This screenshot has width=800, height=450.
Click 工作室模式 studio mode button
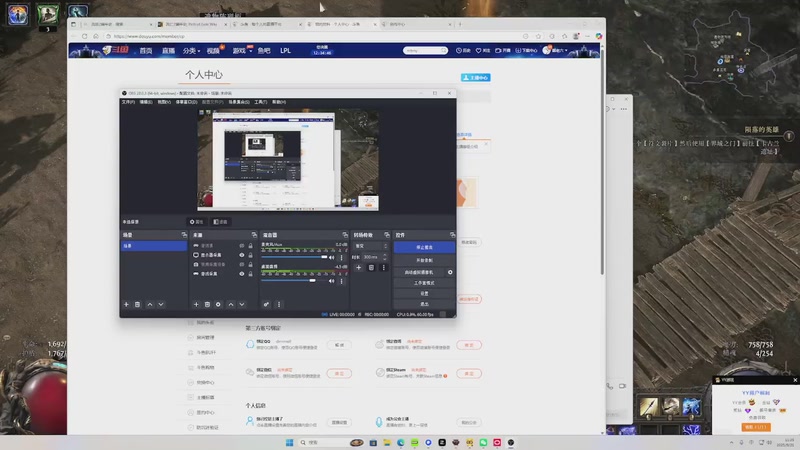click(x=424, y=283)
